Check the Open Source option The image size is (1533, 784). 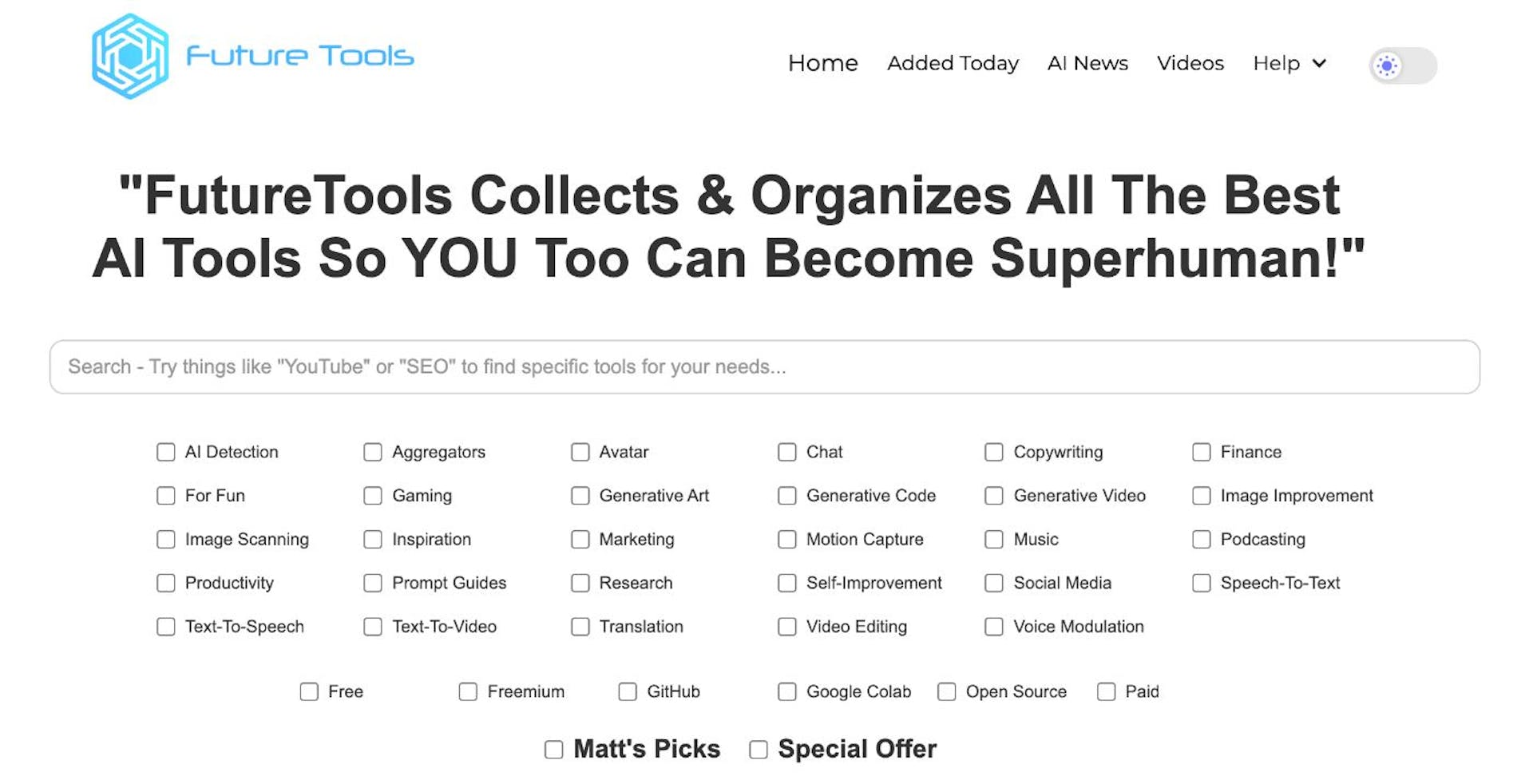point(946,691)
